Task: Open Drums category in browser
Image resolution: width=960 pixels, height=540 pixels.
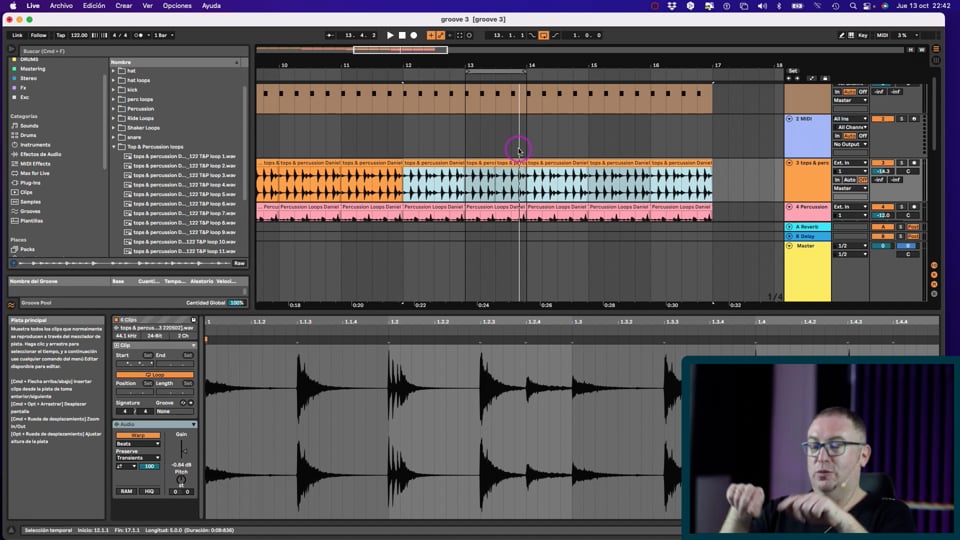Action: 28,135
